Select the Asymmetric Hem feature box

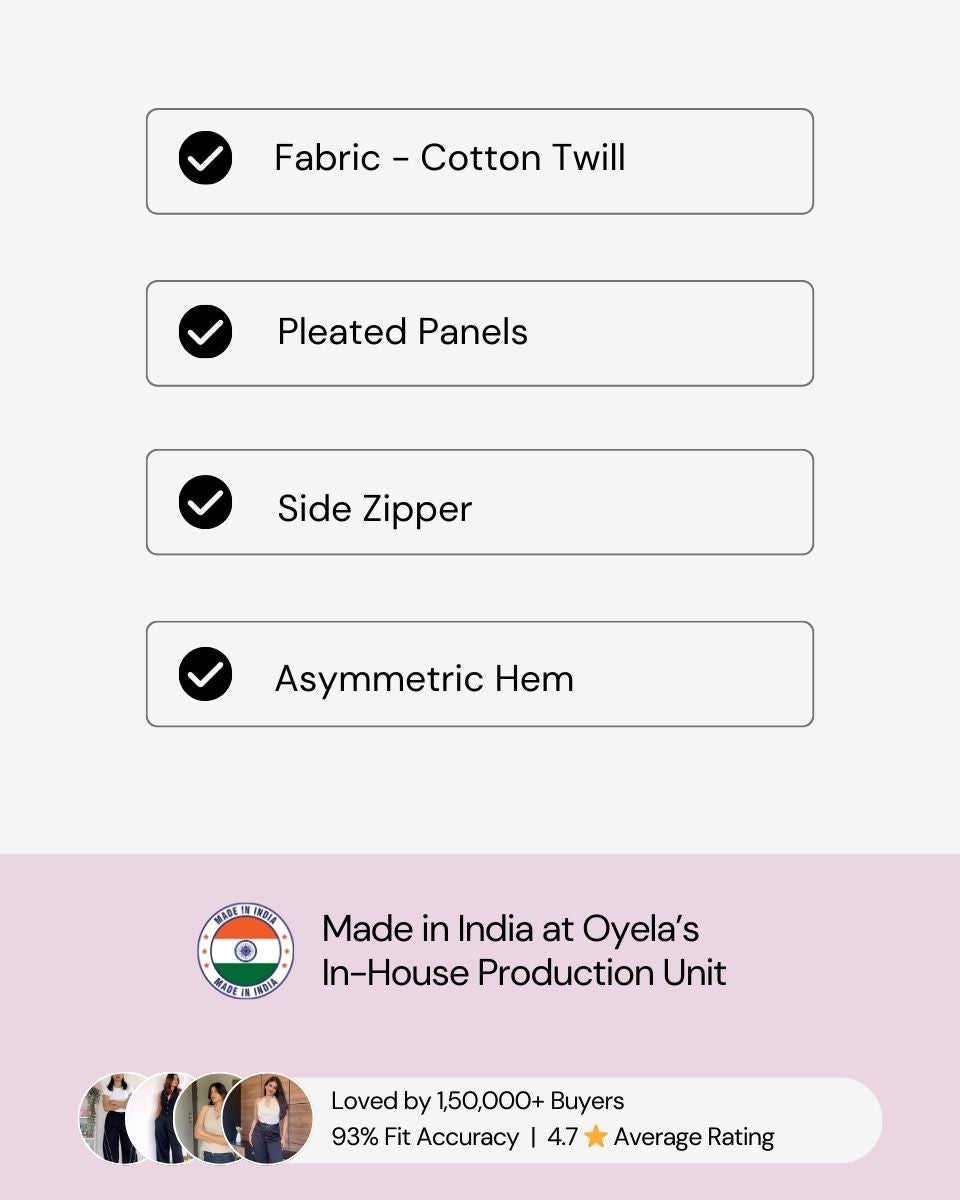(x=480, y=674)
